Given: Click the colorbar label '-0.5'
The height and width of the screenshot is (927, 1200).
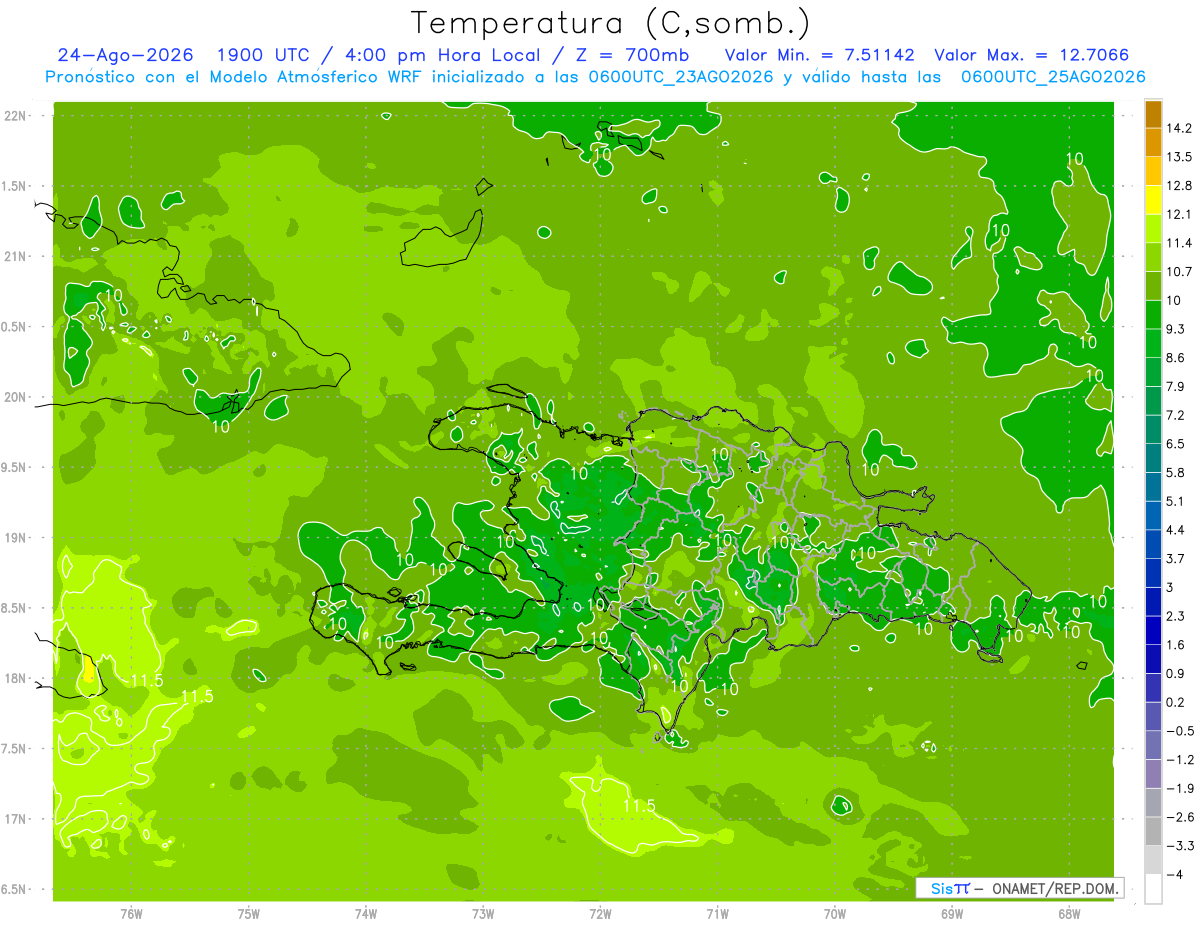Looking at the screenshot, I should (1180, 731).
